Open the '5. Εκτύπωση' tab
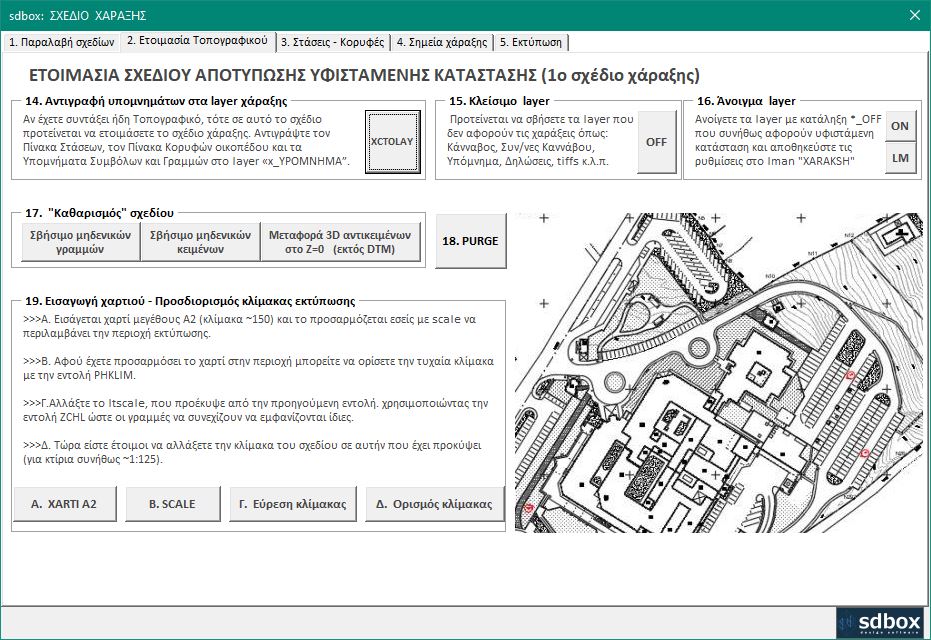The height and width of the screenshot is (640, 931). [532, 42]
